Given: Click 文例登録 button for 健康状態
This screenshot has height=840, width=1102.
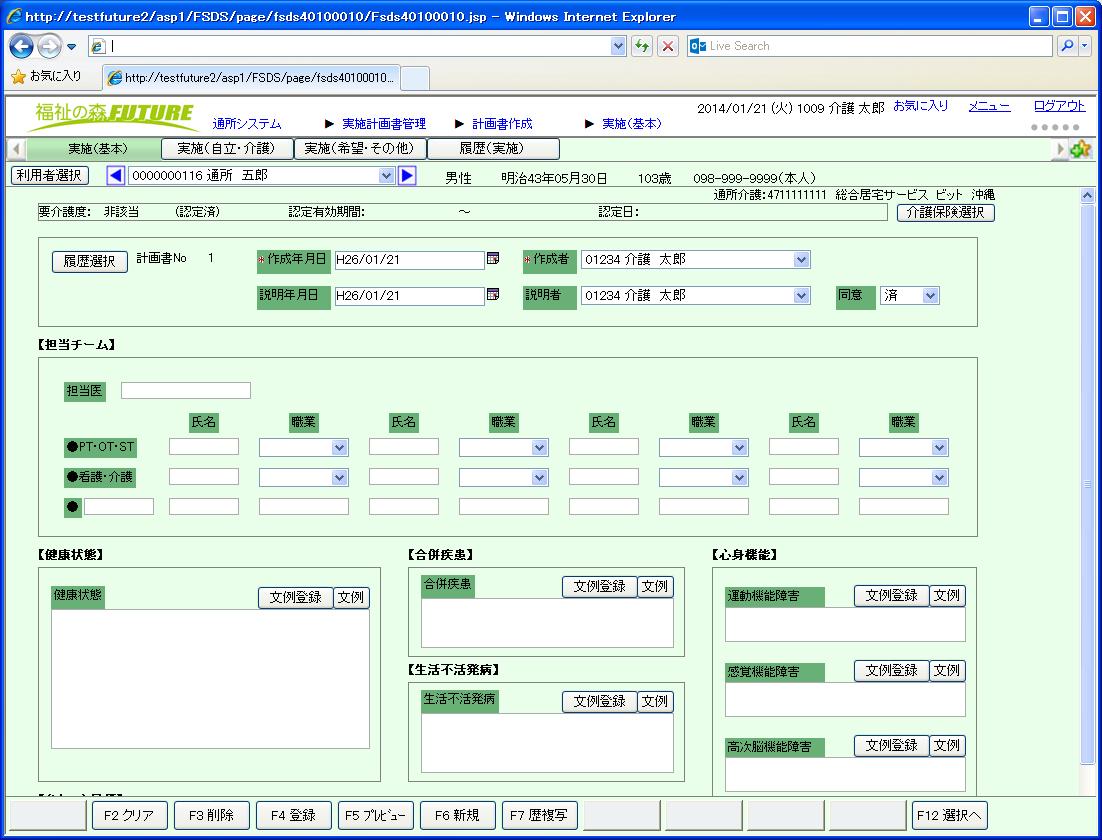Looking at the screenshot, I should click(295, 597).
